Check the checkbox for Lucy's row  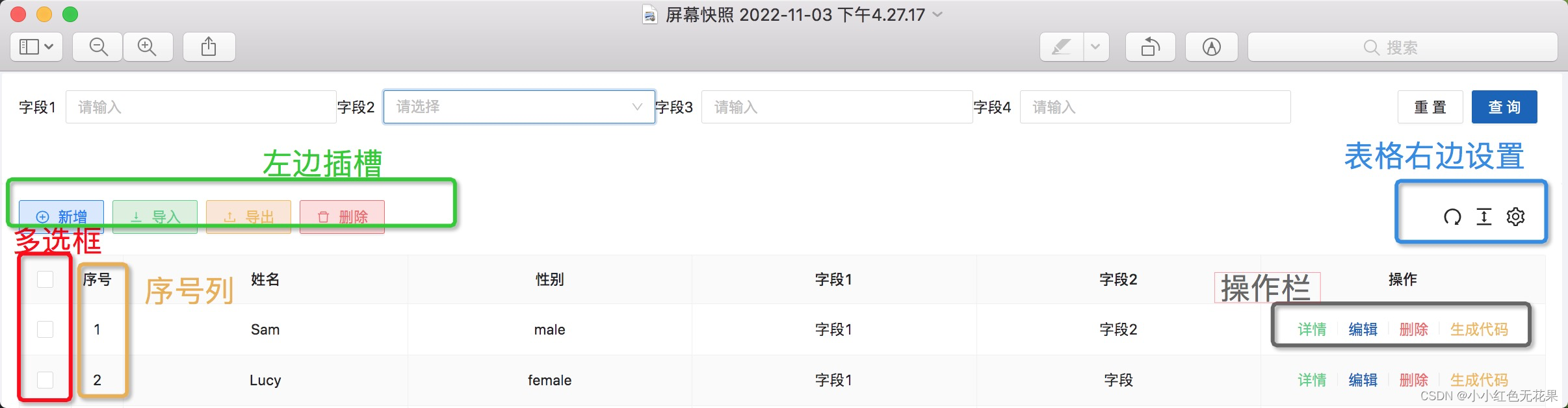(45, 380)
